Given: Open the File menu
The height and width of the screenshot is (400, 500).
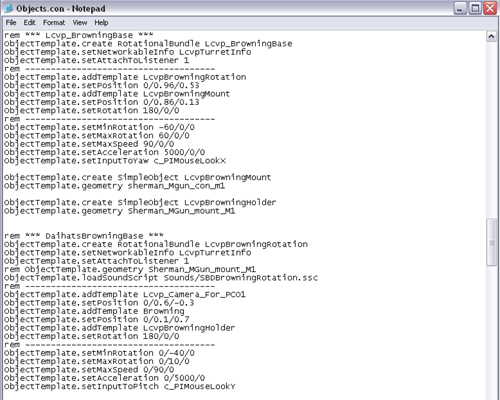Looking at the screenshot, I should coord(11,23).
